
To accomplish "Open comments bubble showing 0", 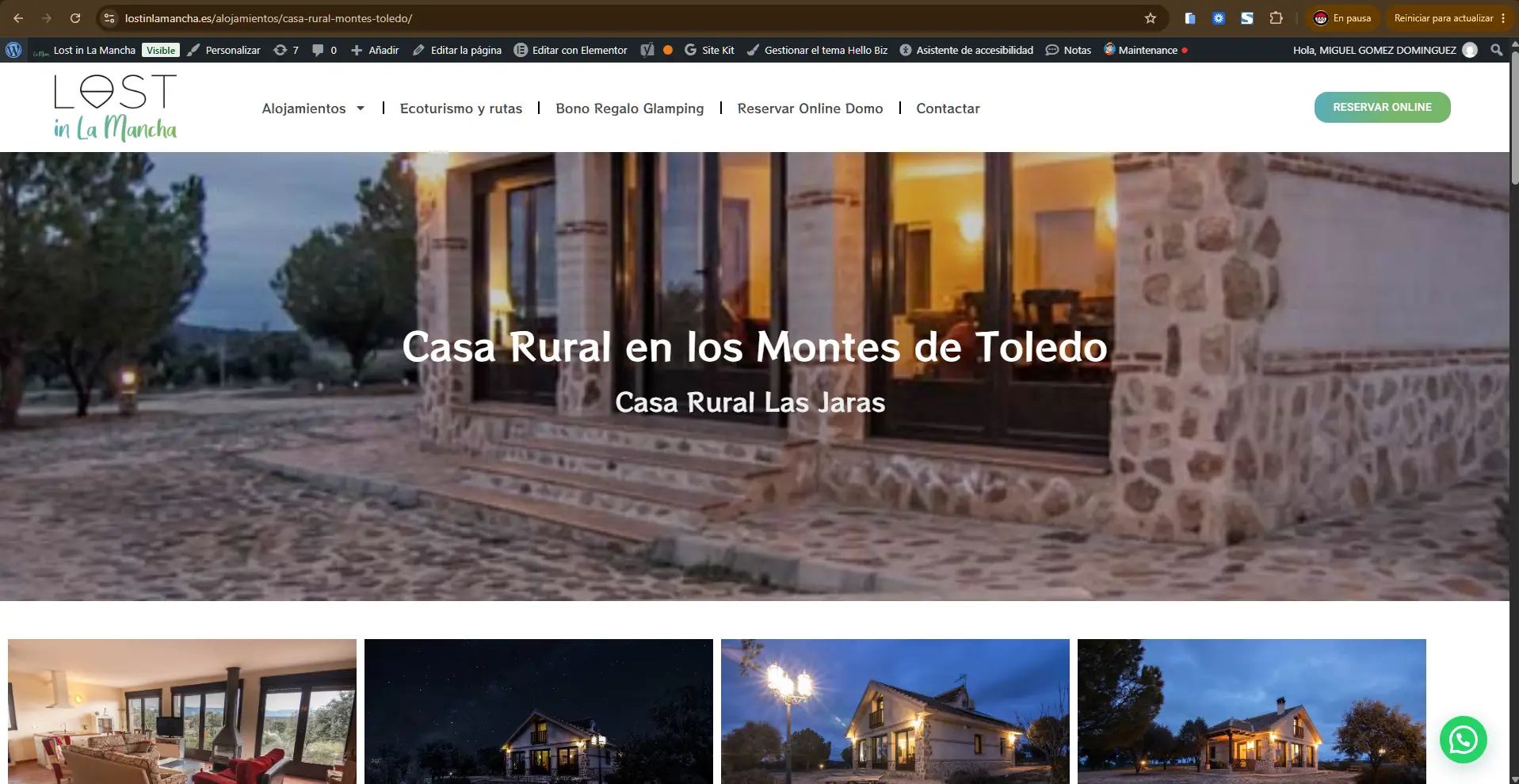I will click(324, 50).
